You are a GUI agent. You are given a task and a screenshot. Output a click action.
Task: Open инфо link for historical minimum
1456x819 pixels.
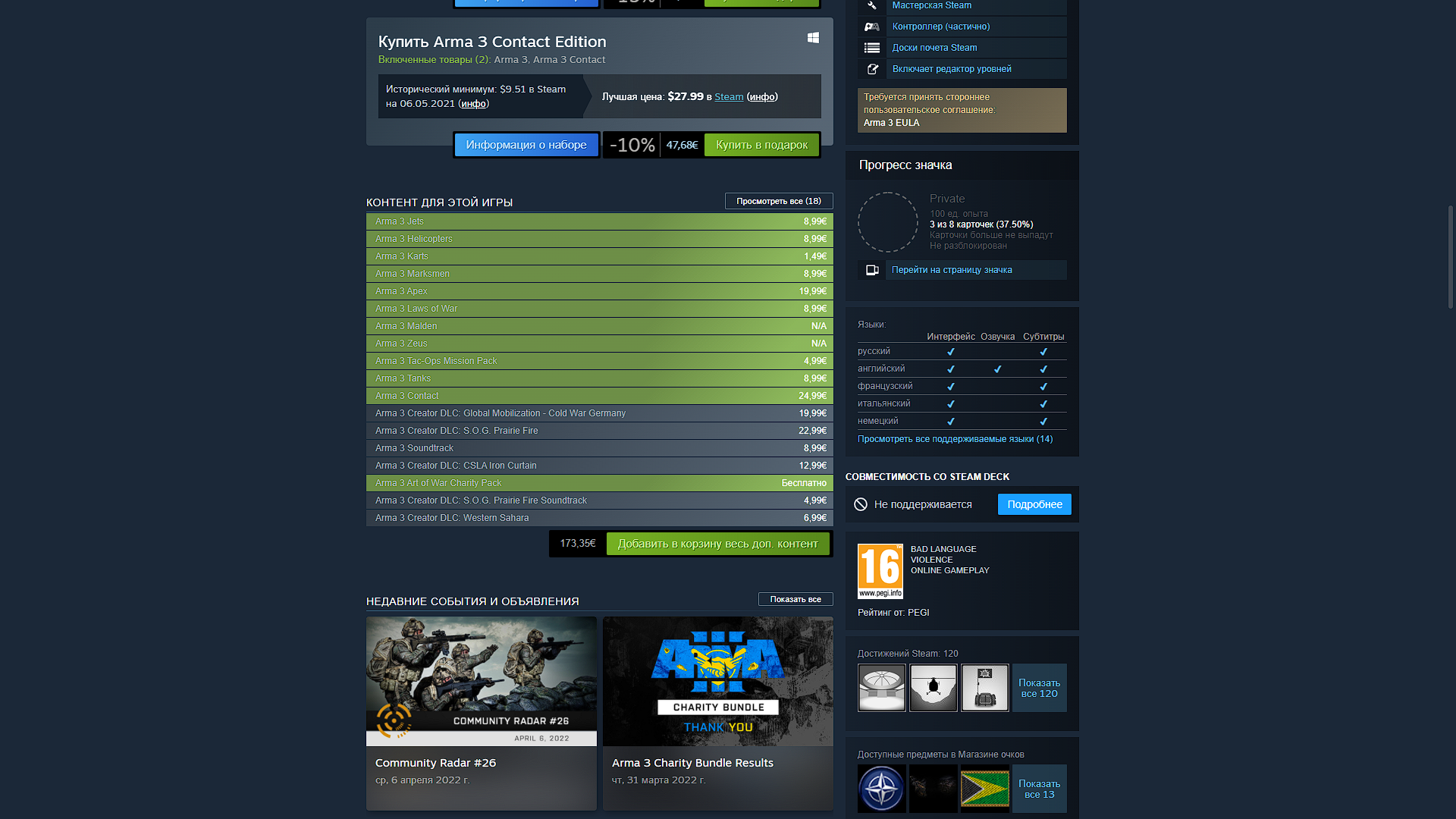[x=473, y=104]
